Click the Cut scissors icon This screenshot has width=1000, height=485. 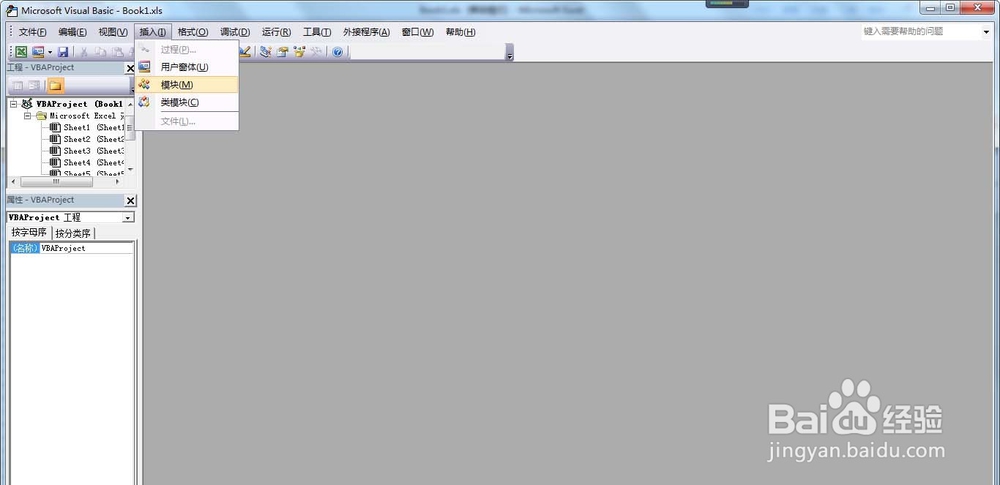[84, 52]
